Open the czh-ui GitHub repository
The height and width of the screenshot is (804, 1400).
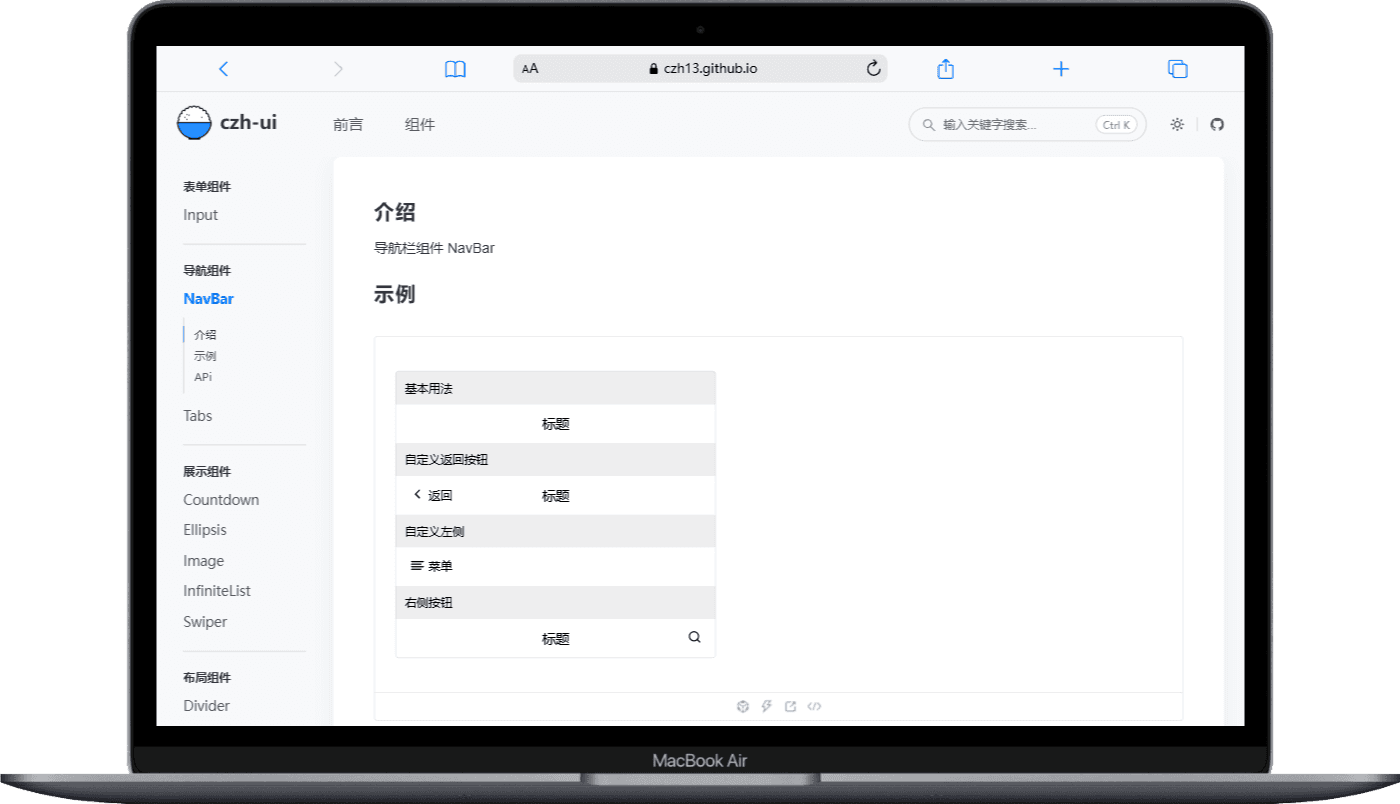(x=1217, y=124)
